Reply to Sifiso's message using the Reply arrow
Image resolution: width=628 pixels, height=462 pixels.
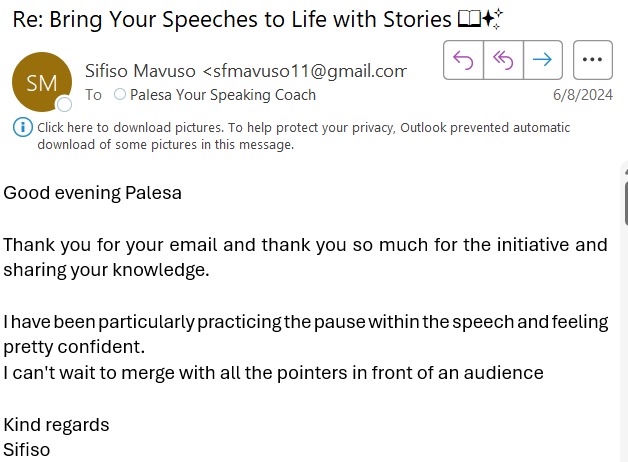pos(463,60)
